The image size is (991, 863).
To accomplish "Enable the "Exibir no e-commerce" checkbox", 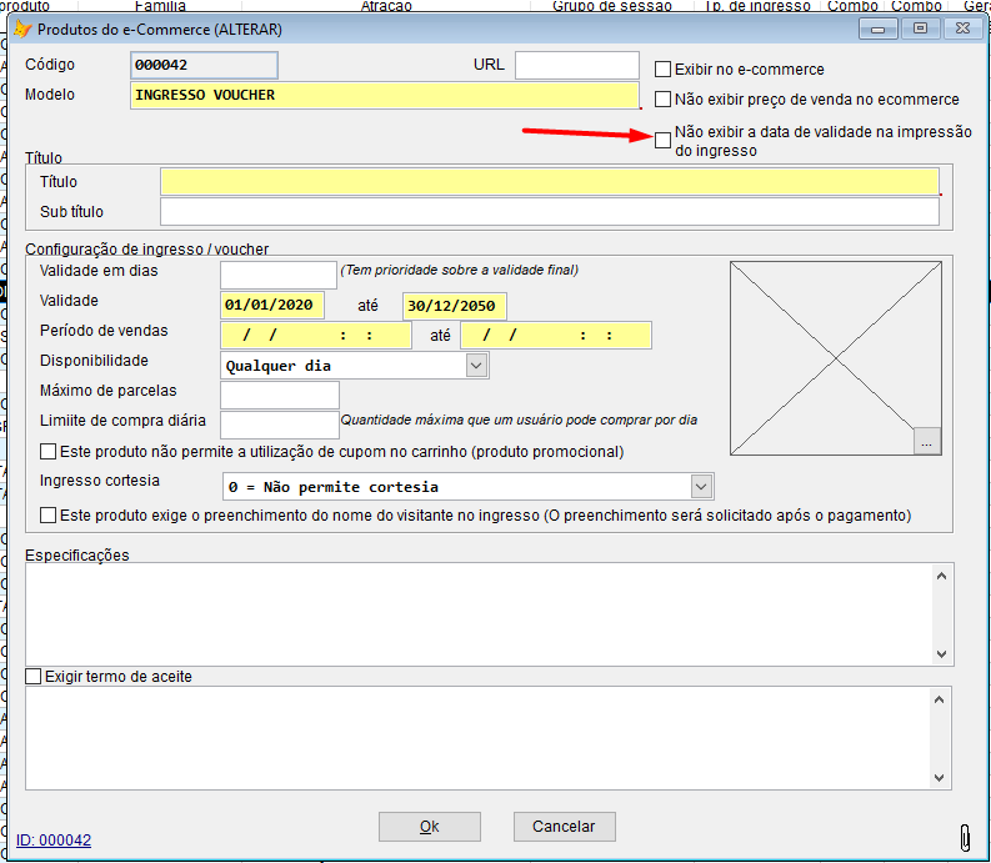I will 662,69.
